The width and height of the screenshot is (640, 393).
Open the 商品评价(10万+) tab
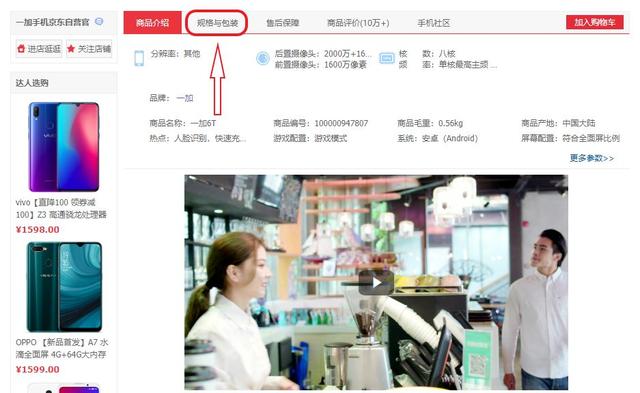click(x=358, y=23)
